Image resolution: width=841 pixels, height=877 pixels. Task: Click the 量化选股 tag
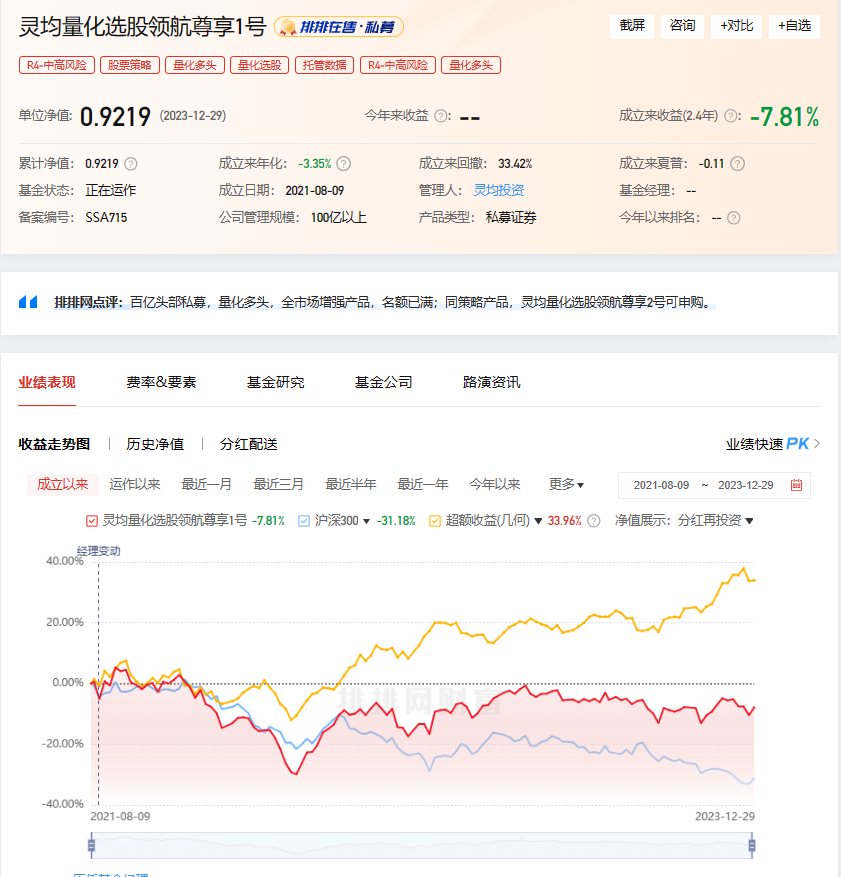point(259,65)
